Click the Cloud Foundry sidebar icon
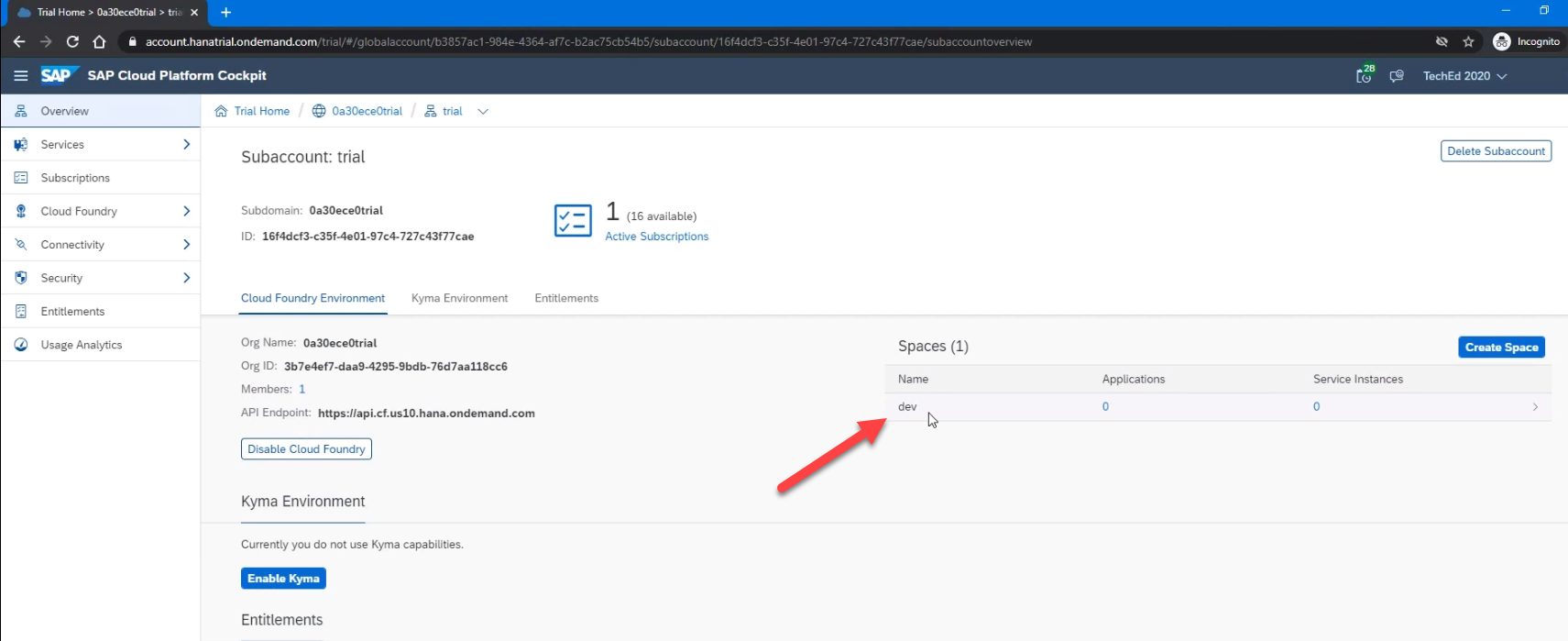The height and width of the screenshot is (641, 1568). click(x=21, y=211)
